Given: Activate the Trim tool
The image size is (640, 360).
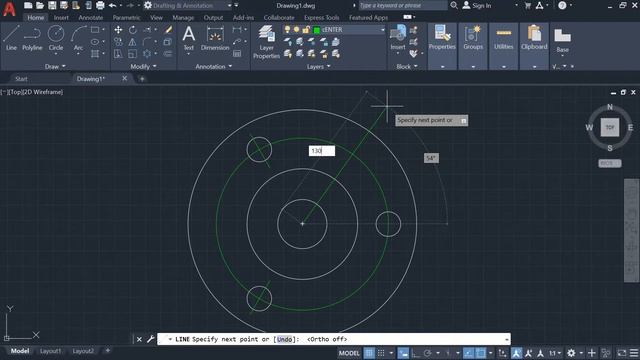Looking at the screenshot, I should tap(147, 30).
